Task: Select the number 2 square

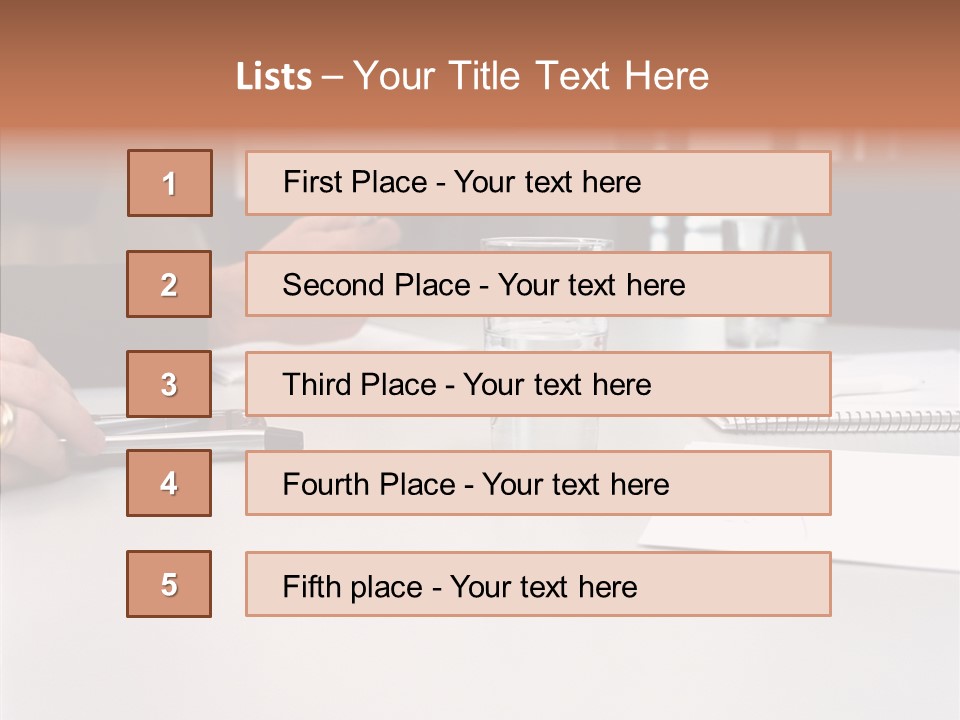Action: click(169, 284)
